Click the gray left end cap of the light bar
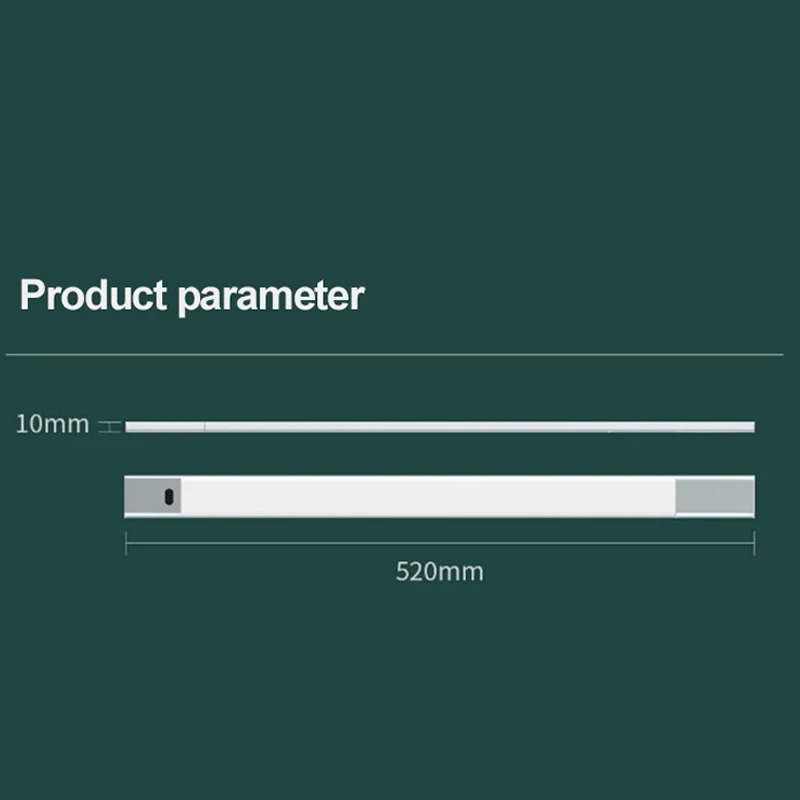This screenshot has width=800, height=800. coord(153,495)
